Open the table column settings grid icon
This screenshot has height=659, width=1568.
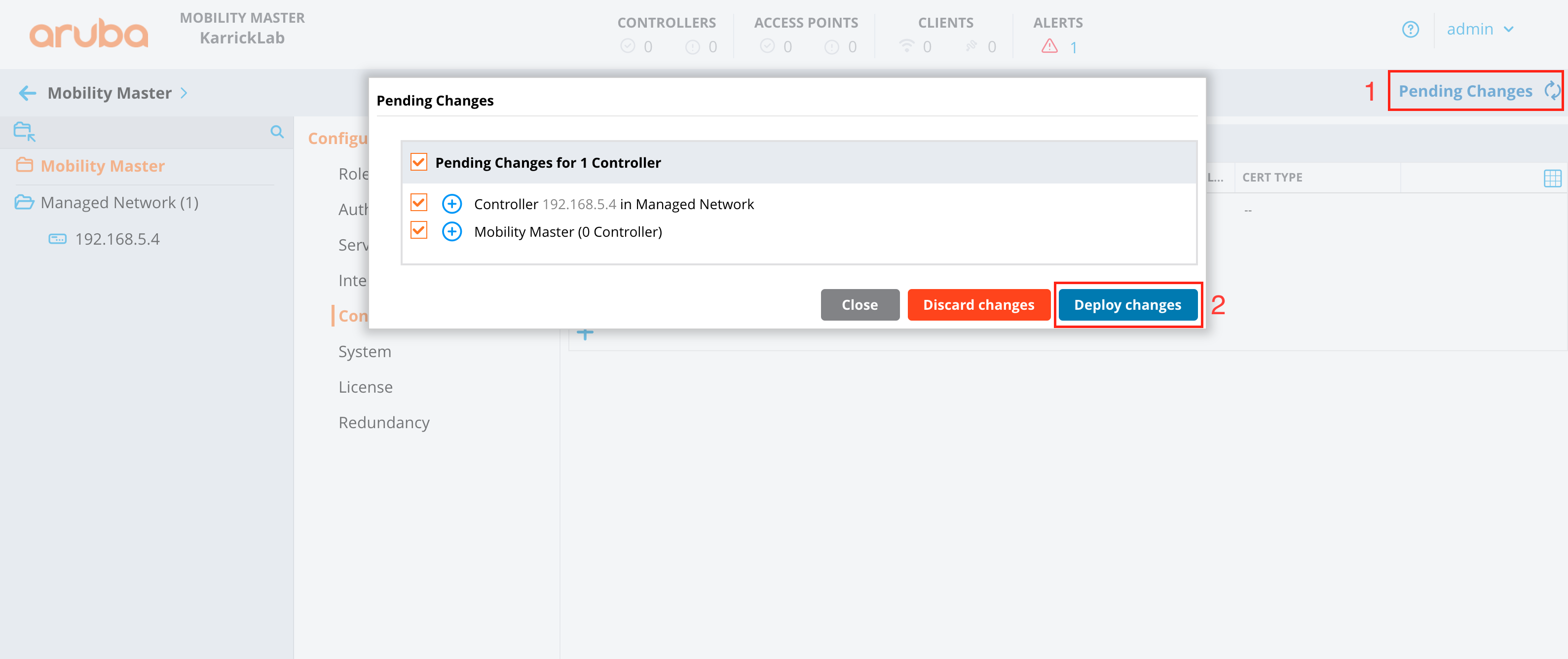pyautogui.click(x=1552, y=178)
